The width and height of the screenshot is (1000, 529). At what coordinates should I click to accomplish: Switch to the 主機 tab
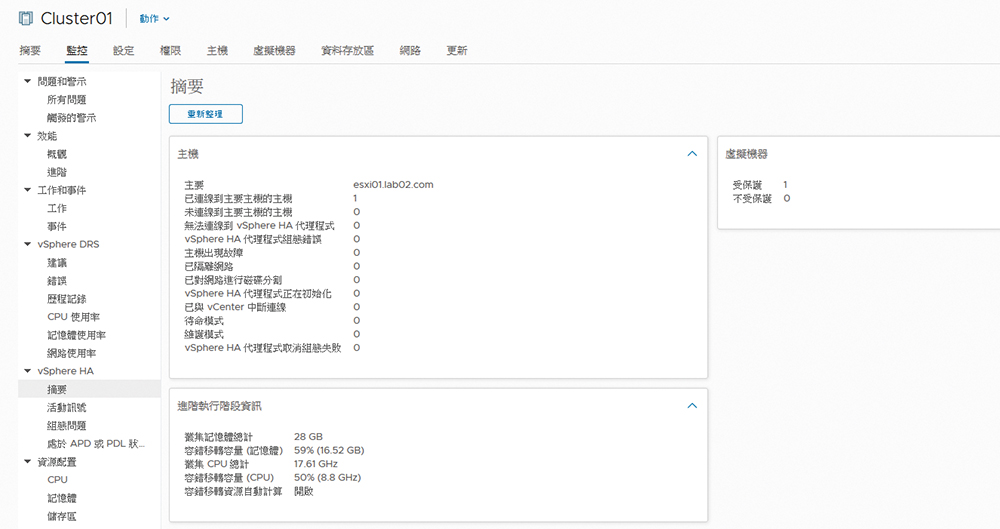point(217,50)
